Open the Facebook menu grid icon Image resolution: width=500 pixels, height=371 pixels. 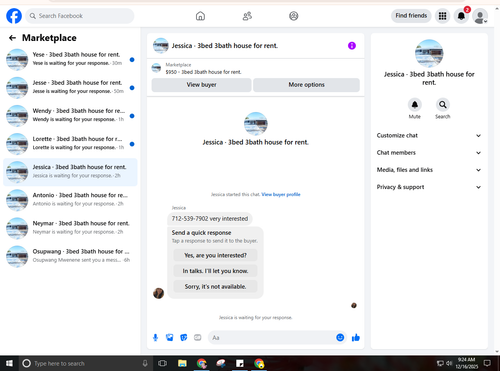pos(442,16)
